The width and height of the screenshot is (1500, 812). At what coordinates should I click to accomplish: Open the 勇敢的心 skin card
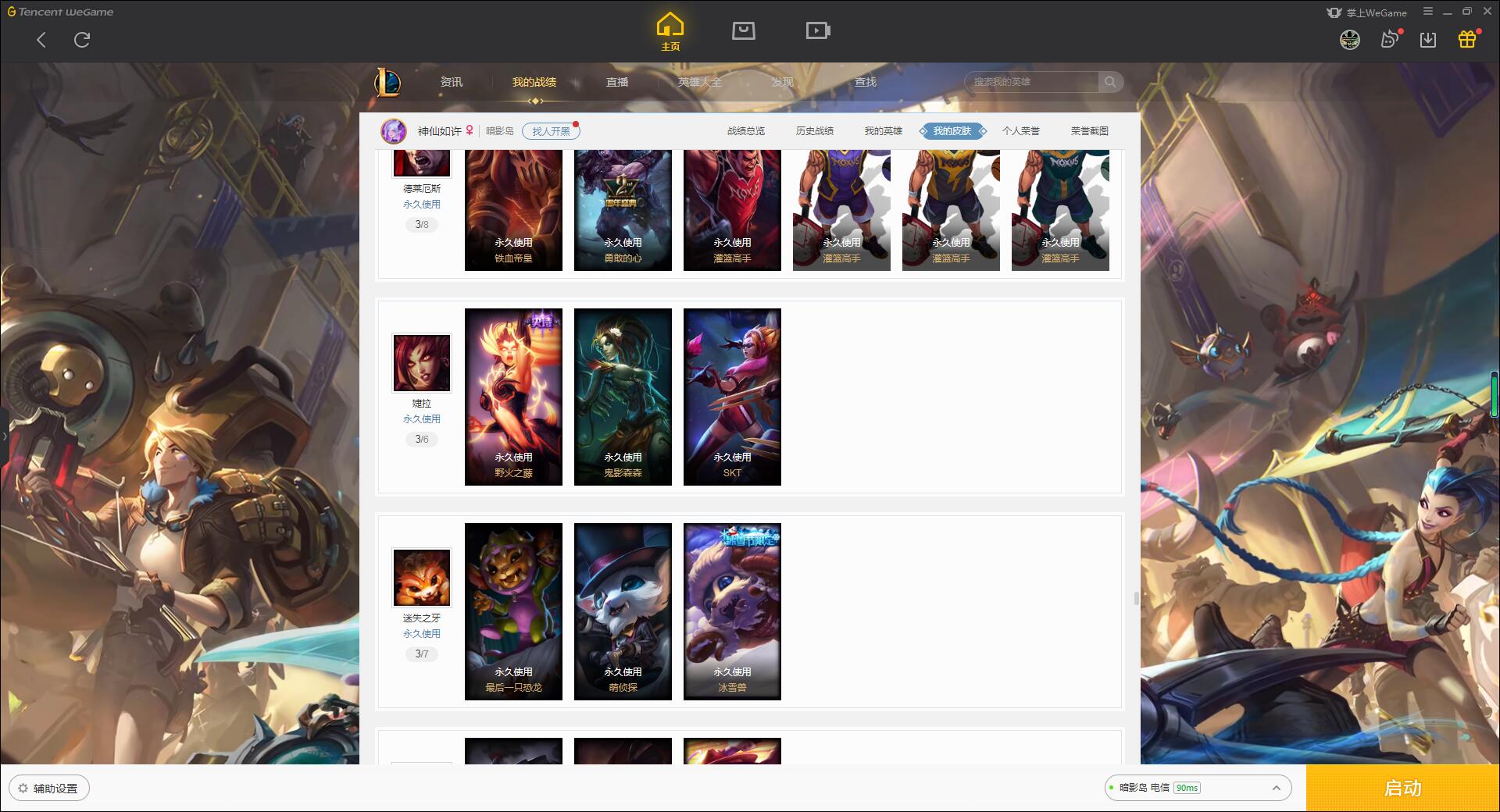623,210
